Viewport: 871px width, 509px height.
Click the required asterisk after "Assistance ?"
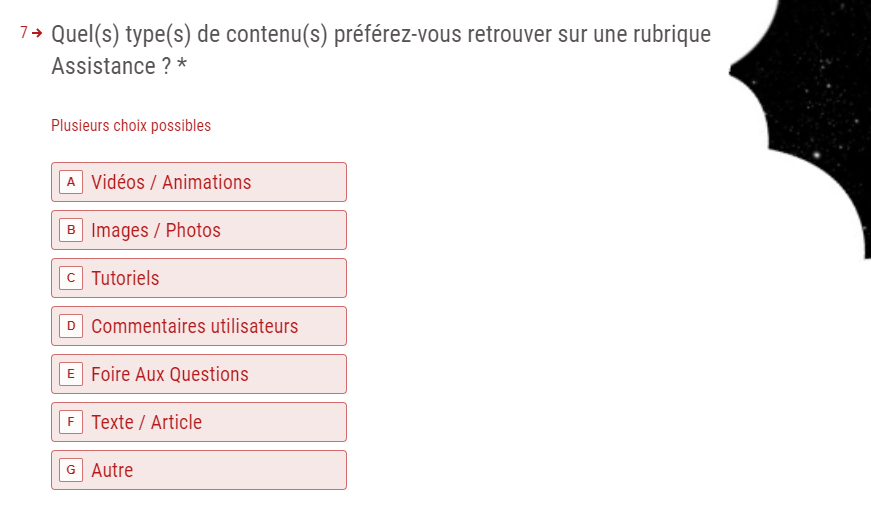[x=182, y=68]
